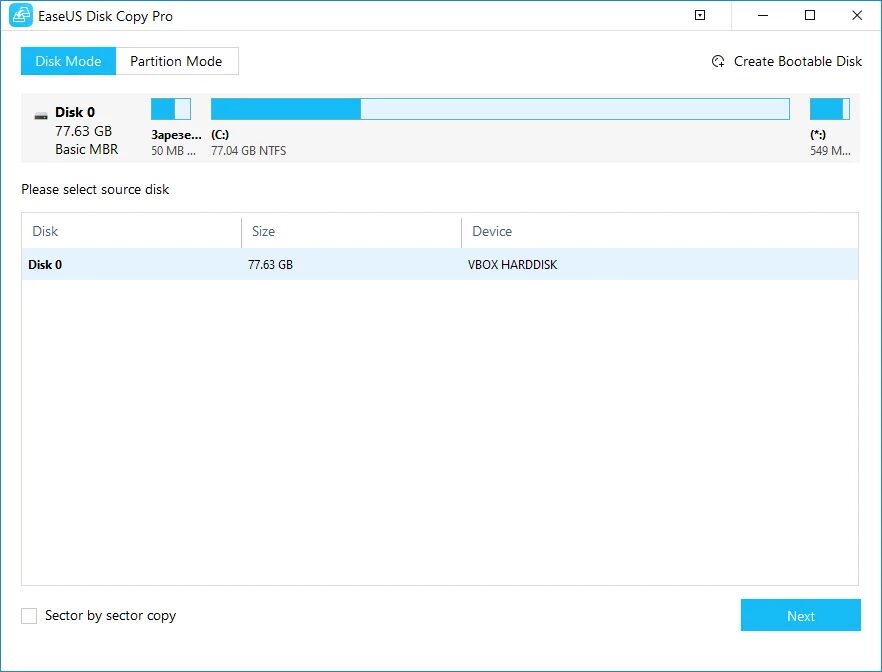This screenshot has width=882, height=672.
Task: Maximize the EaseUS Disk Copy window
Action: [x=810, y=15]
